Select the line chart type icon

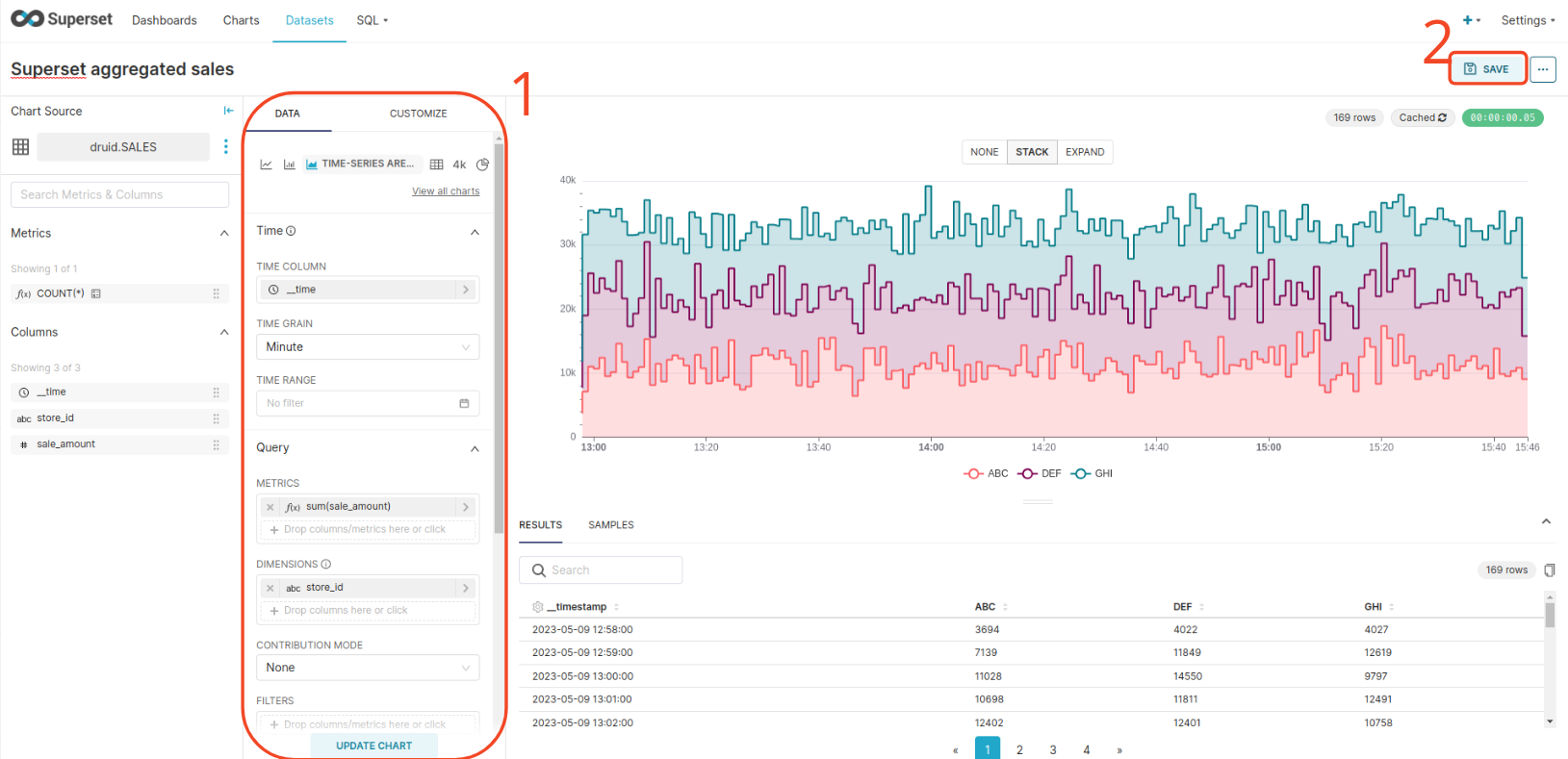coord(266,164)
